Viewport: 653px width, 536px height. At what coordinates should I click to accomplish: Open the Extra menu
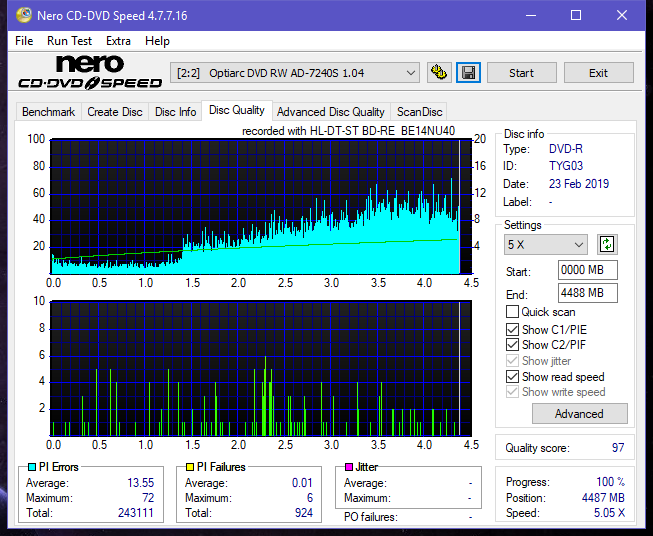click(118, 41)
